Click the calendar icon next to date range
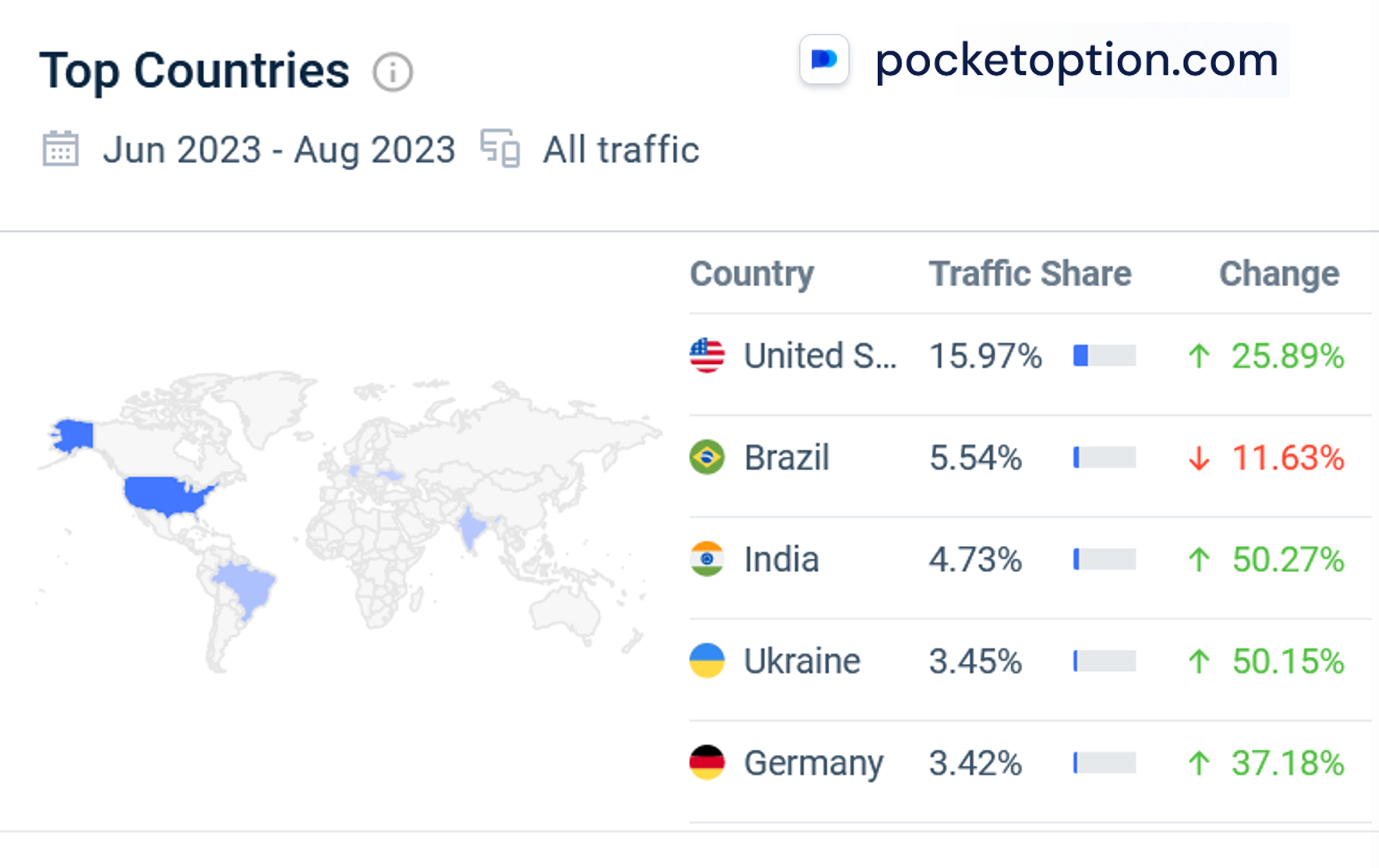 (x=60, y=149)
